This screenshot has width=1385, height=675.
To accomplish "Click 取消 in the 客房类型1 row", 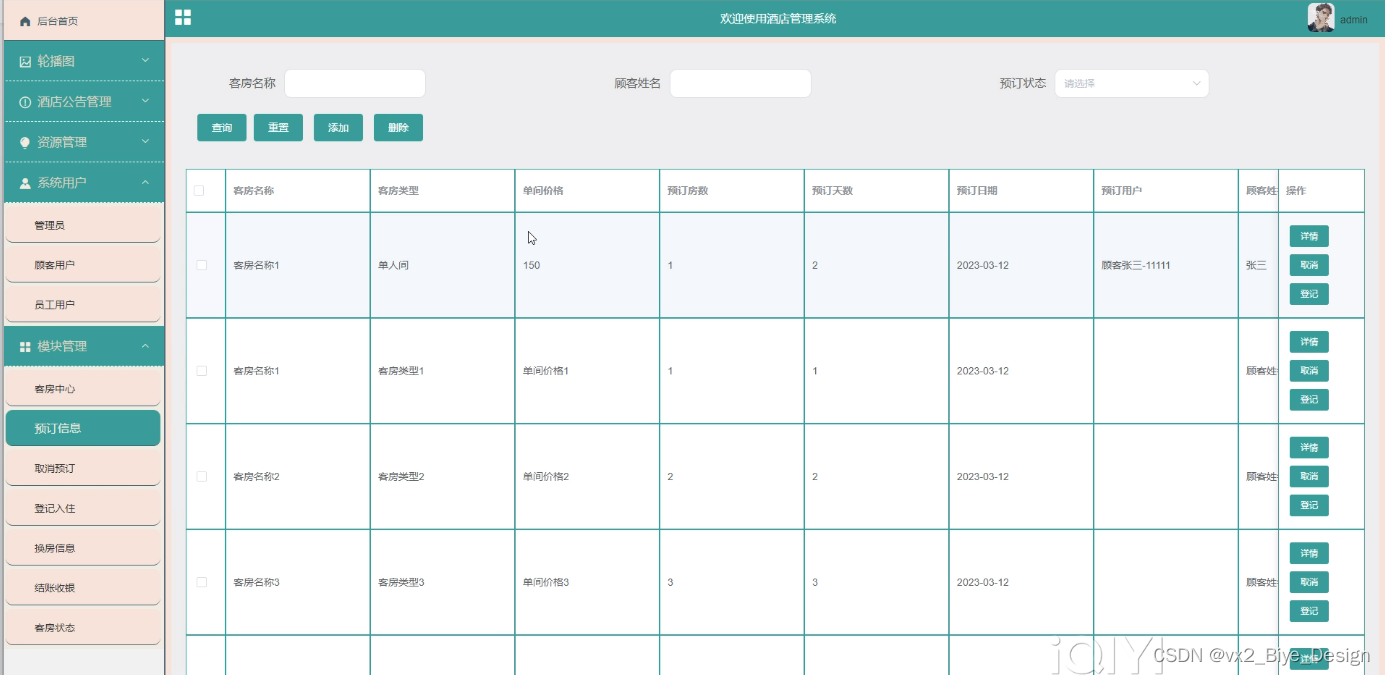I will coord(1309,371).
